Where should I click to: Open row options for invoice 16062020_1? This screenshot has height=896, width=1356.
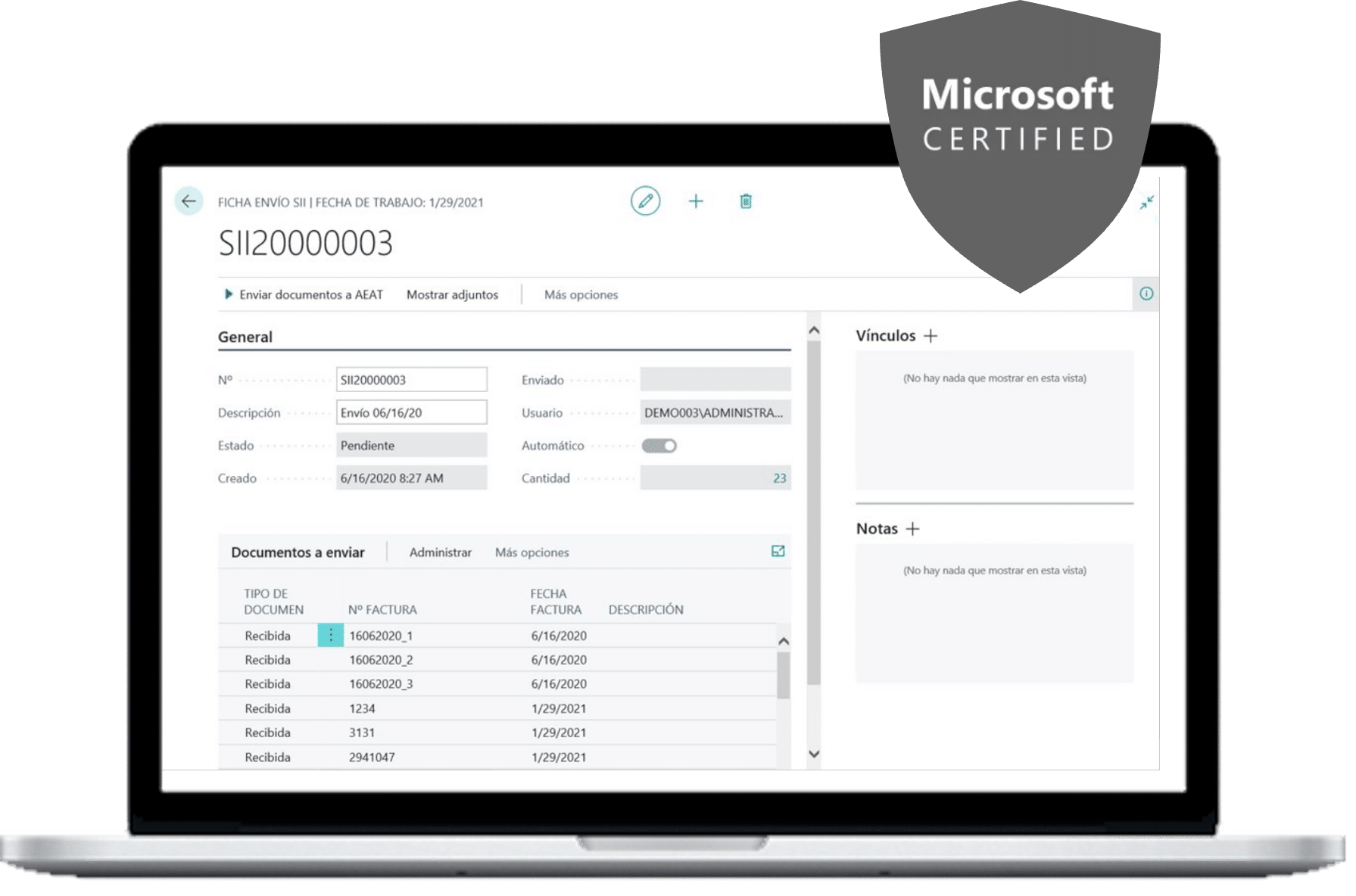tap(331, 636)
